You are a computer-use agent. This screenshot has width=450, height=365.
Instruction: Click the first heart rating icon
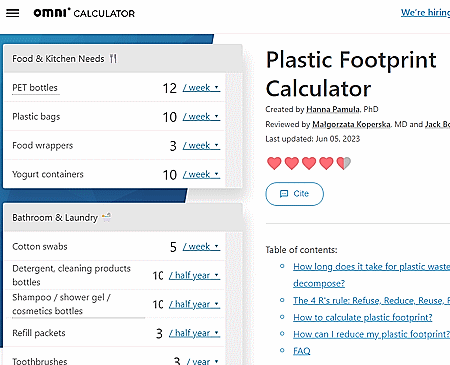click(274, 163)
